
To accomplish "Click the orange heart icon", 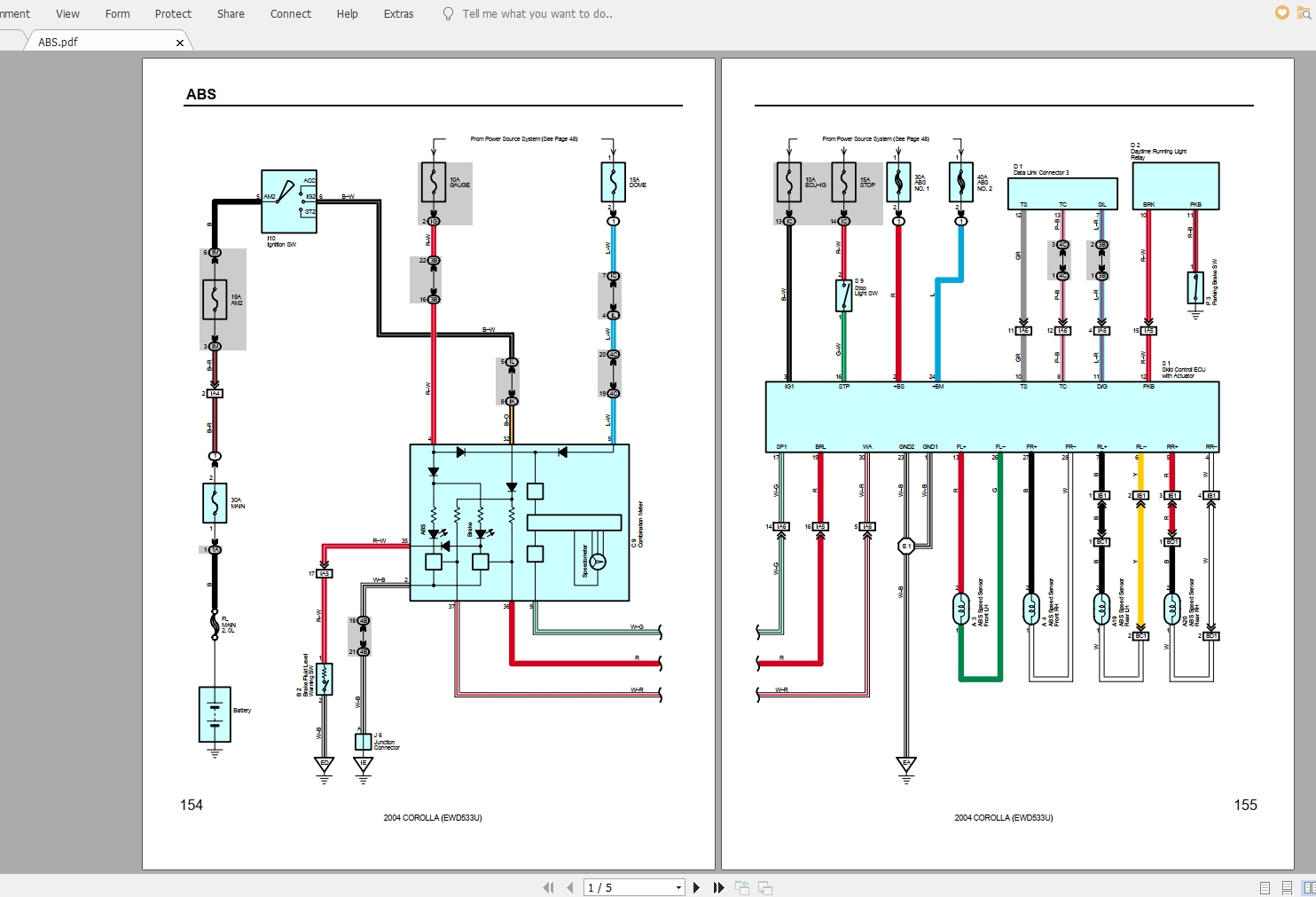I will tap(1281, 12).
